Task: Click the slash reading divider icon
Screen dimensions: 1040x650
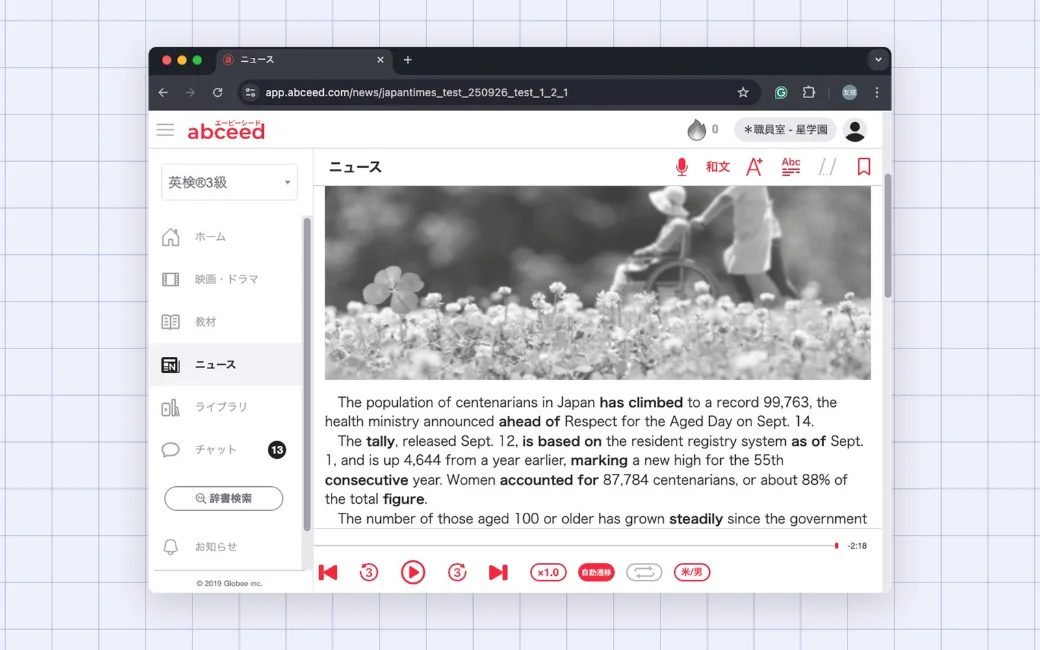Action: [x=827, y=166]
